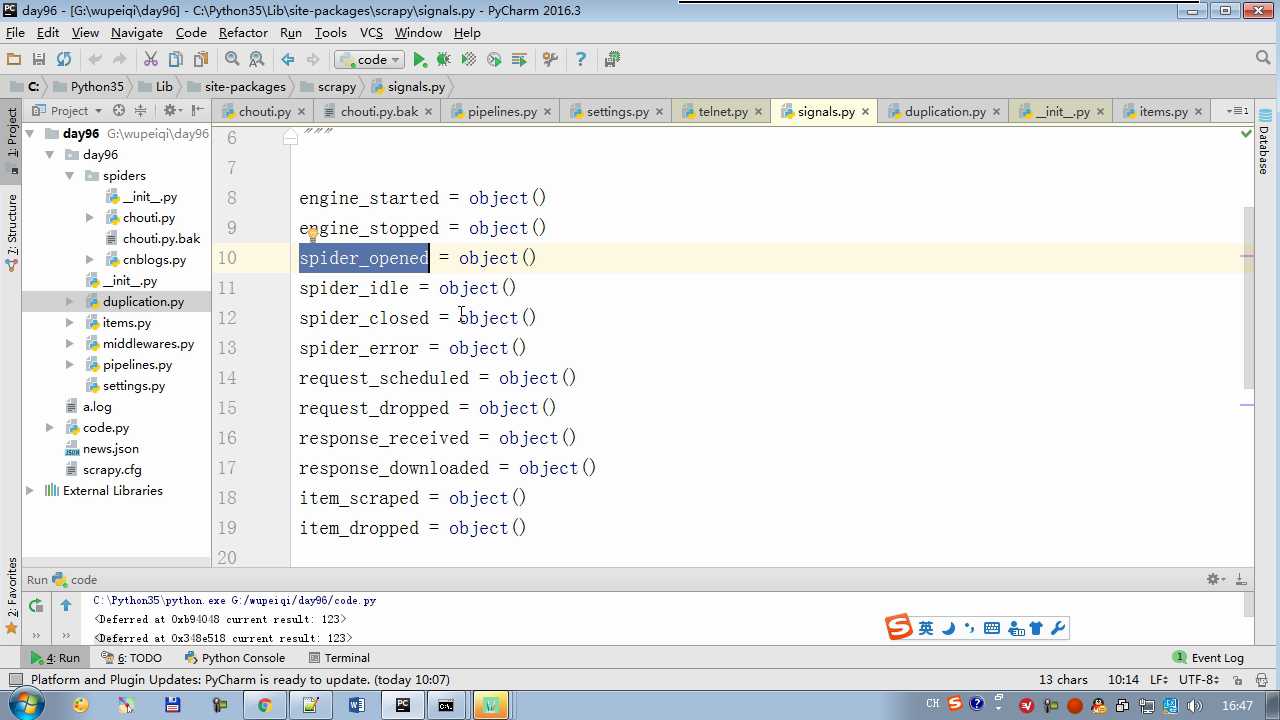Open the Project view dropdown
Image resolution: width=1280 pixels, height=720 pixels.
pyautogui.click(x=67, y=111)
